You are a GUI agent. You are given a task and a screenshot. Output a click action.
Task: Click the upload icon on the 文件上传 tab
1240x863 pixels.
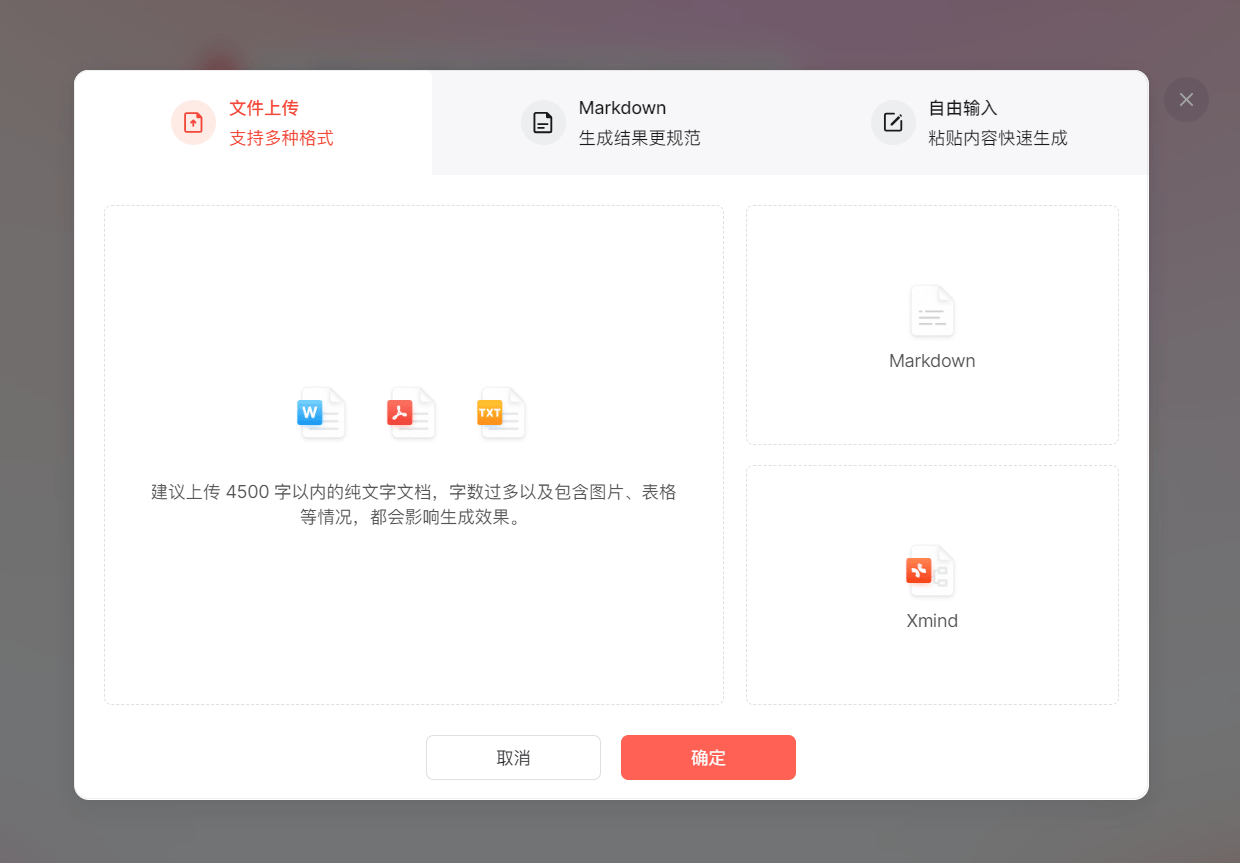tap(193, 122)
